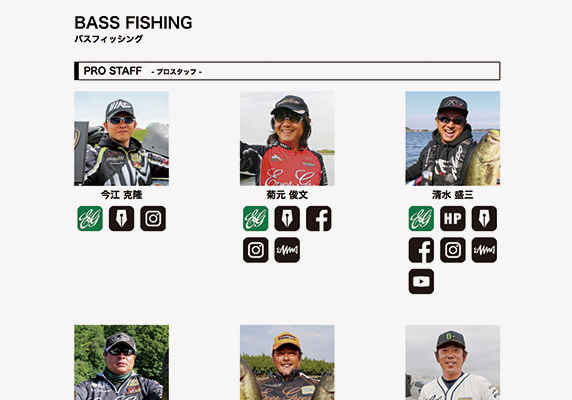Open 清水 盛三's HP homepage icon
Image resolution: width=572 pixels, height=400 pixels.
[453, 218]
